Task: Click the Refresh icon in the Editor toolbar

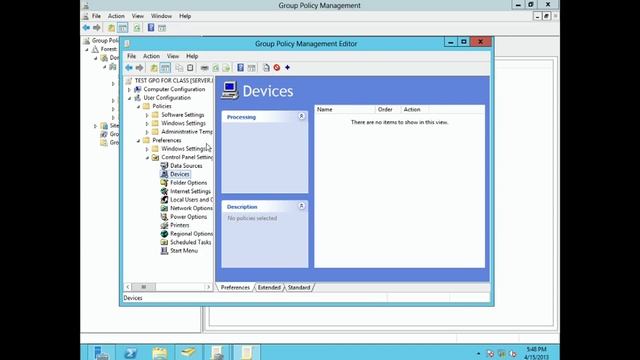Action: [x=216, y=68]
